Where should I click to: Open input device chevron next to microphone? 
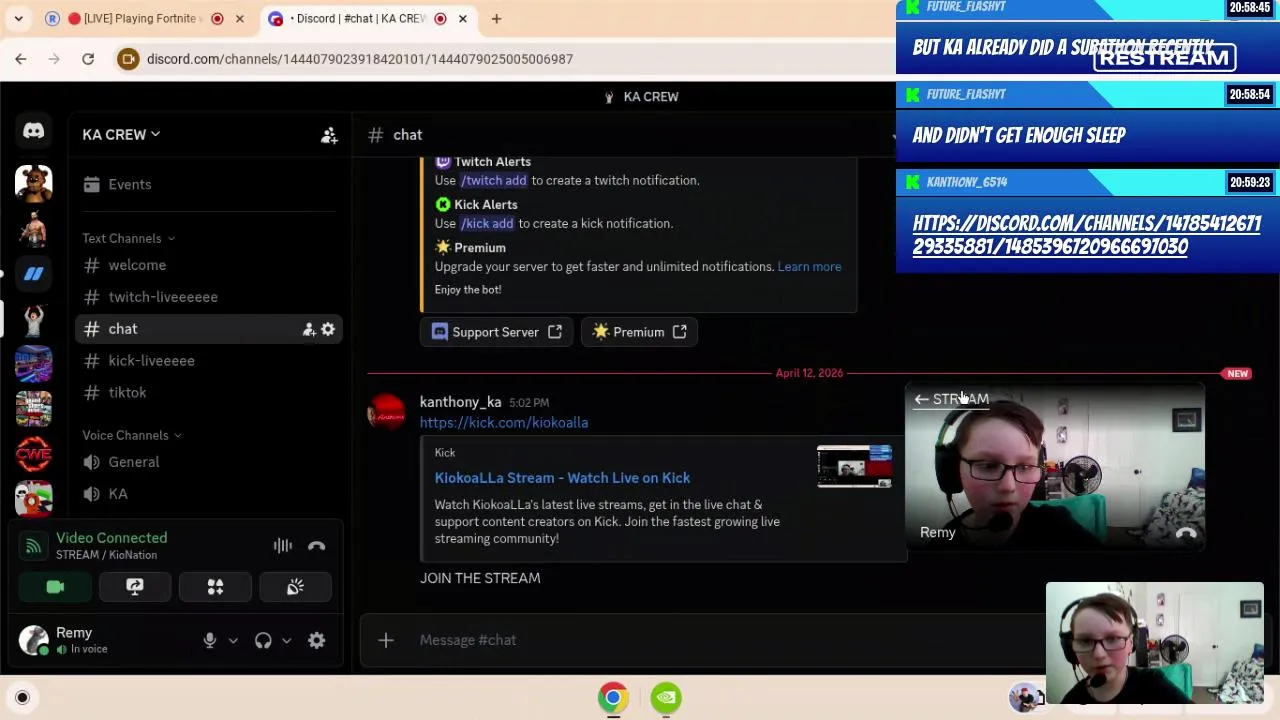point(233,641)
